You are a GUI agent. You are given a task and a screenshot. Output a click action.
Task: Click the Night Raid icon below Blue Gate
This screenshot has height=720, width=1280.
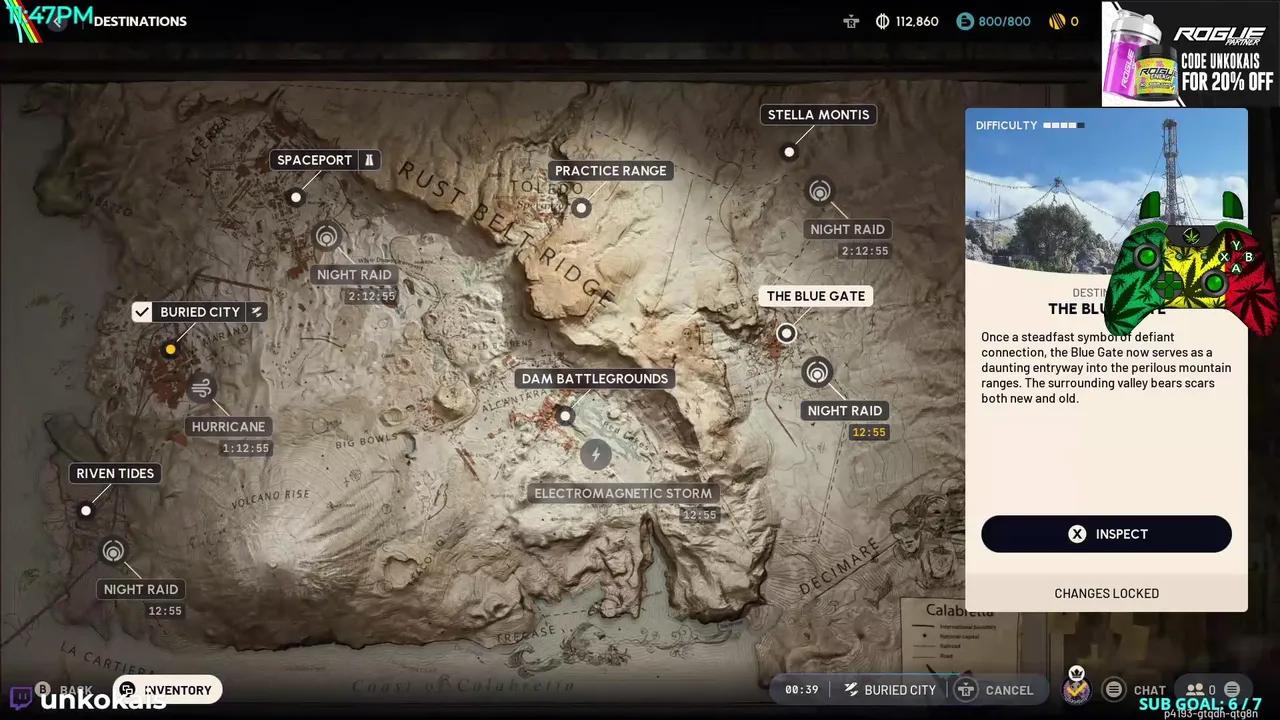click(x=817, y=372)
